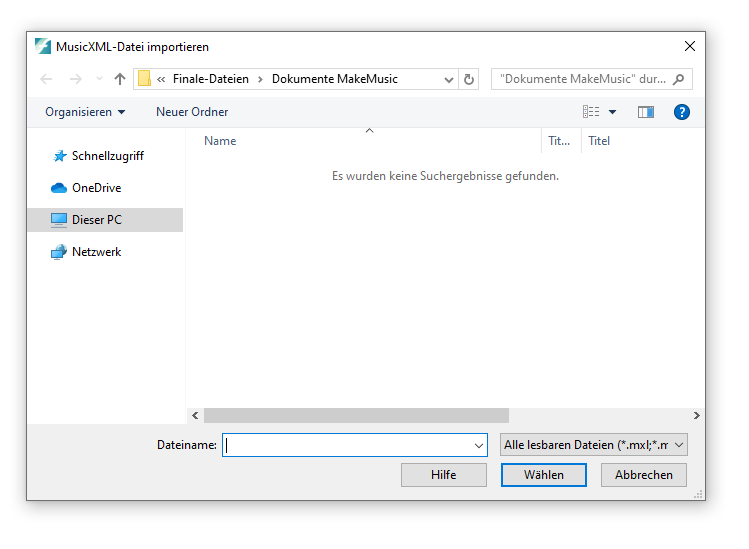Viewport: 749px width, 549px height.
Task: Click the Abbrechen button
Action: 643,475
